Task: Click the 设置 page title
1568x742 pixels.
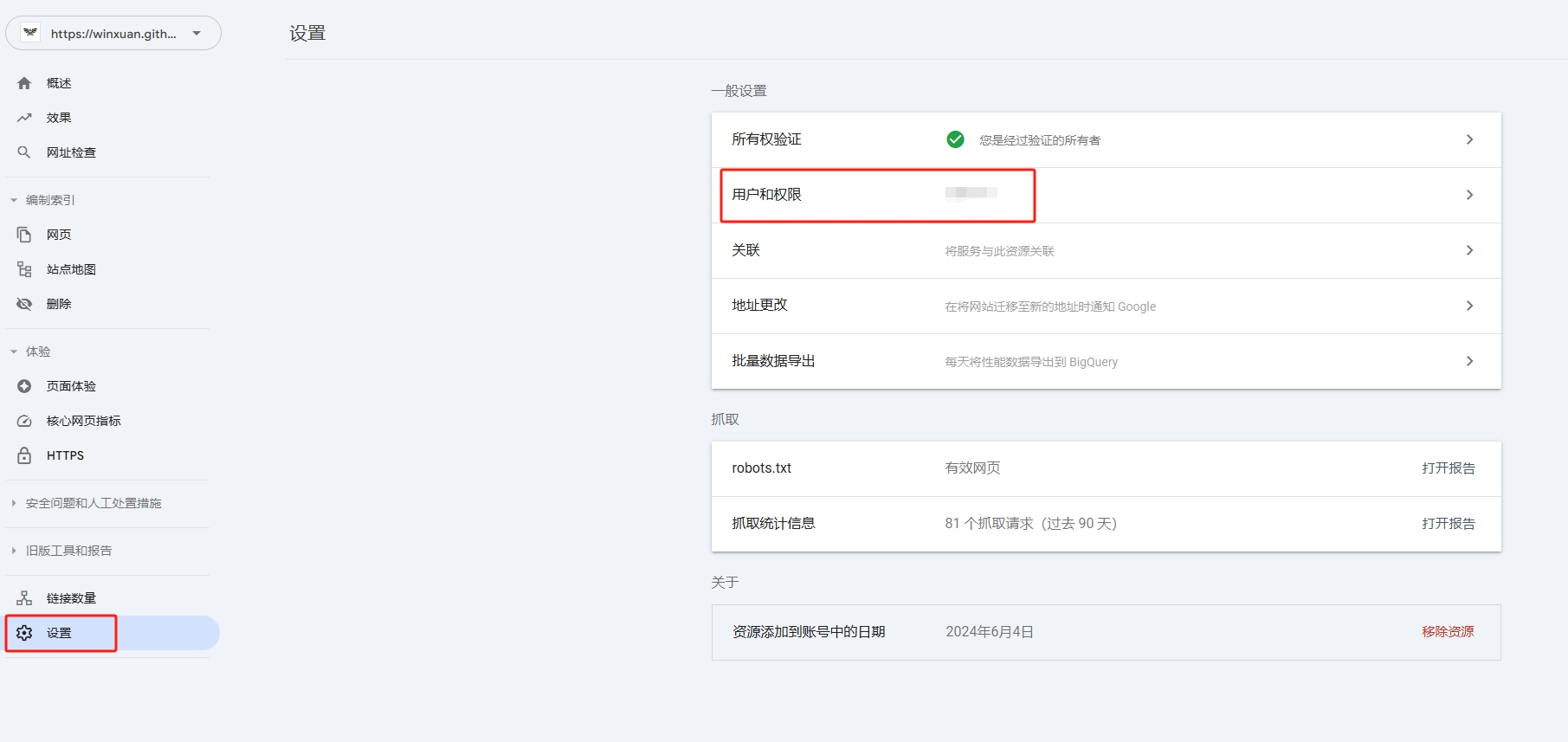Action: pos(307,34)
